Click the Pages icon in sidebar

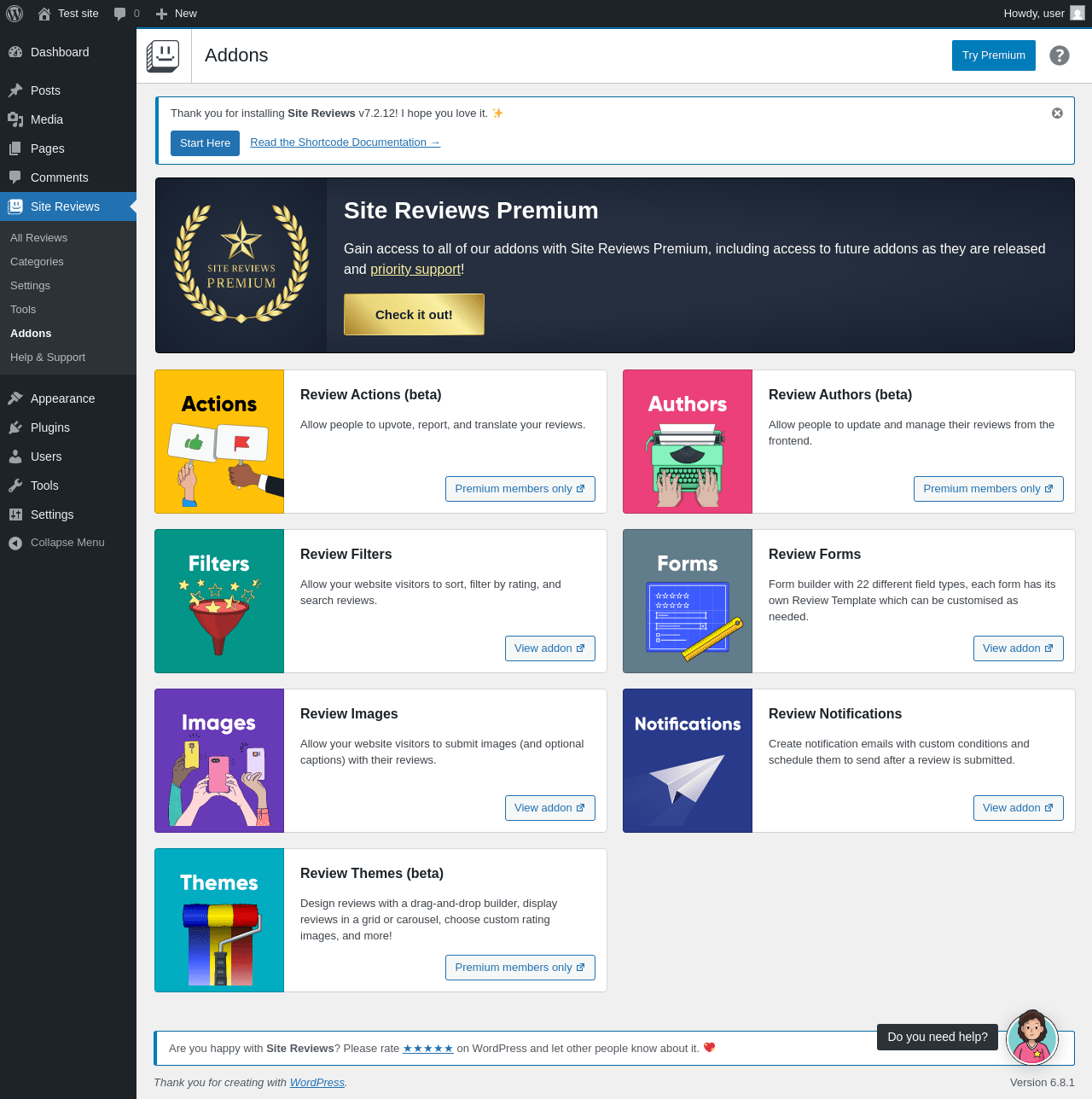pos(15,148)
